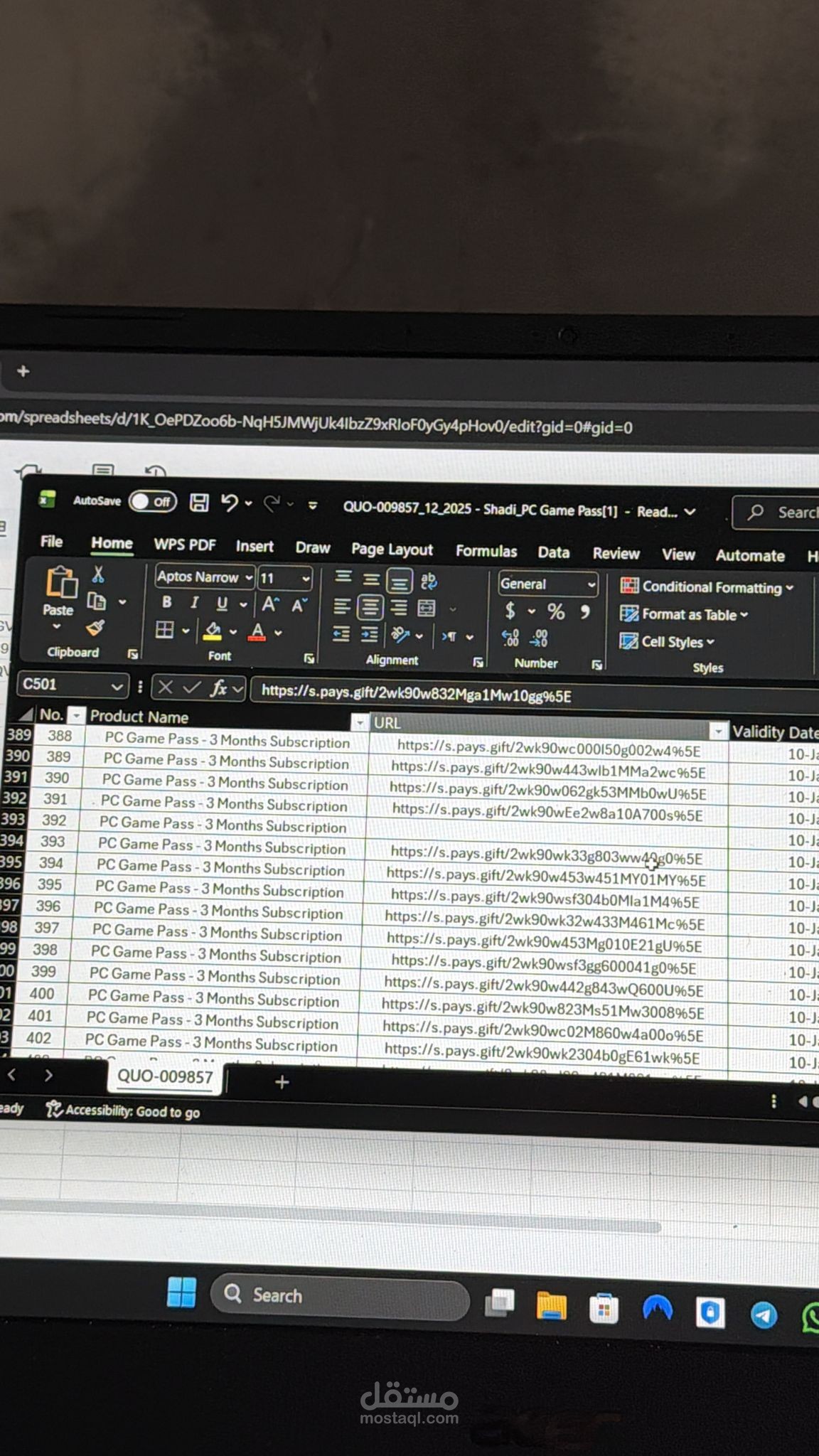This screenshot has width=819, height=1456.
Task: Click the Decrease Font Size icon
Action: [299, 605]
